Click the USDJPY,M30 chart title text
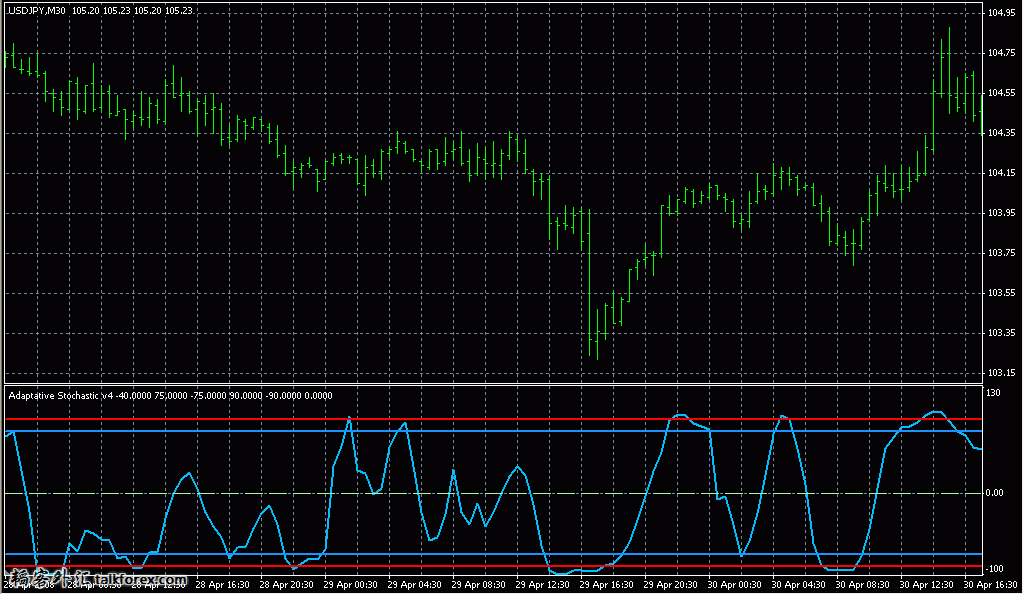 [37, 11]
